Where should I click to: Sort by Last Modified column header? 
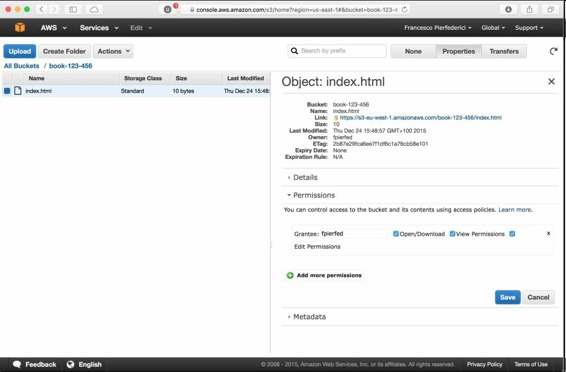point(245,78)
